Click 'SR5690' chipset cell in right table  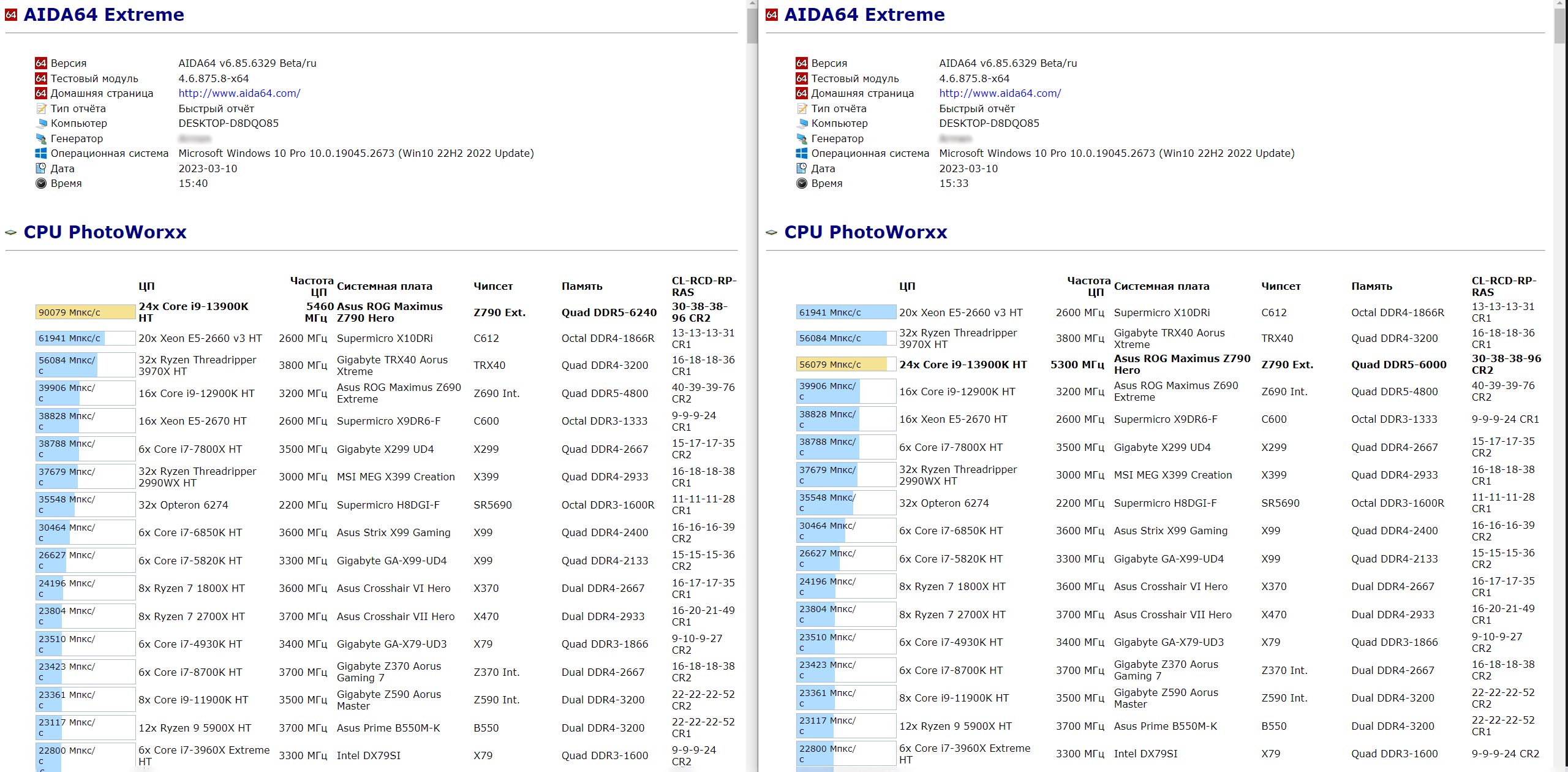(x=1280, y=503)
